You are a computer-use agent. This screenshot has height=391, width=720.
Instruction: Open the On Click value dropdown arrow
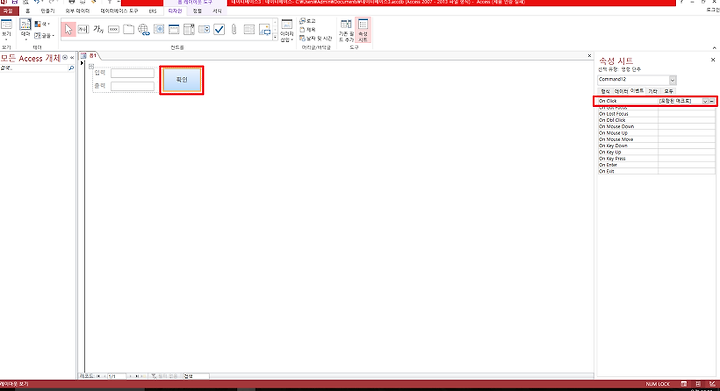pos(705,101)
